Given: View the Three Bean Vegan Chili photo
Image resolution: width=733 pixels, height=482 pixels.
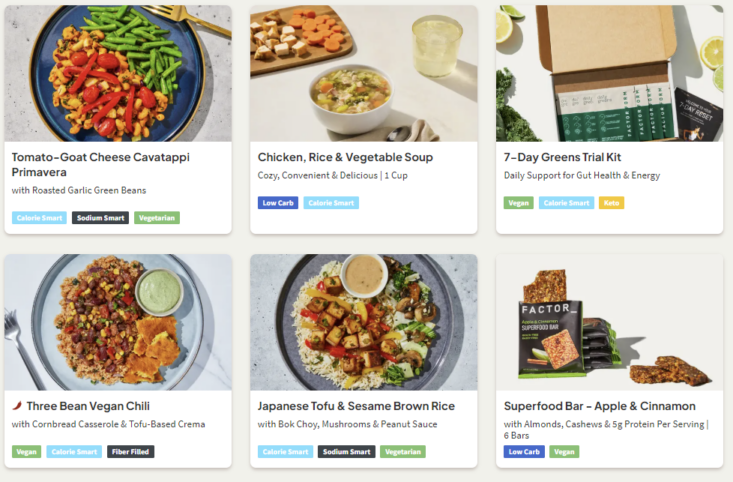Looking at the screenshot, I should tap(118, 322).
